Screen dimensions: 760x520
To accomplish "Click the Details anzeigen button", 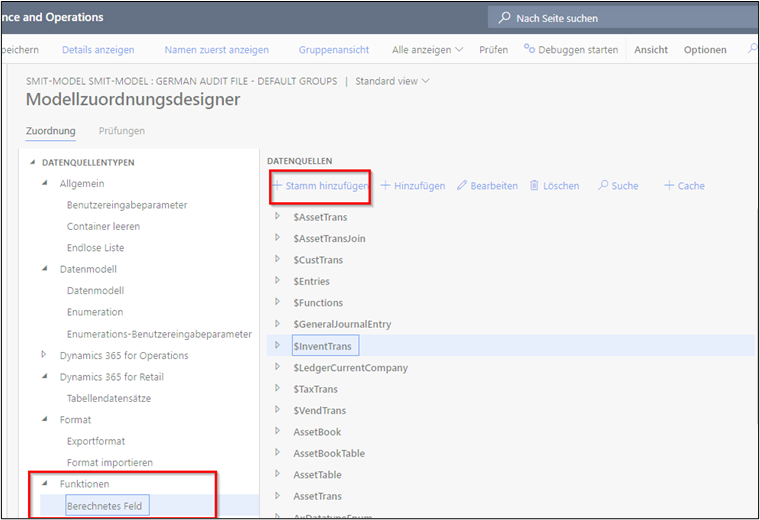I will point(98,50).
